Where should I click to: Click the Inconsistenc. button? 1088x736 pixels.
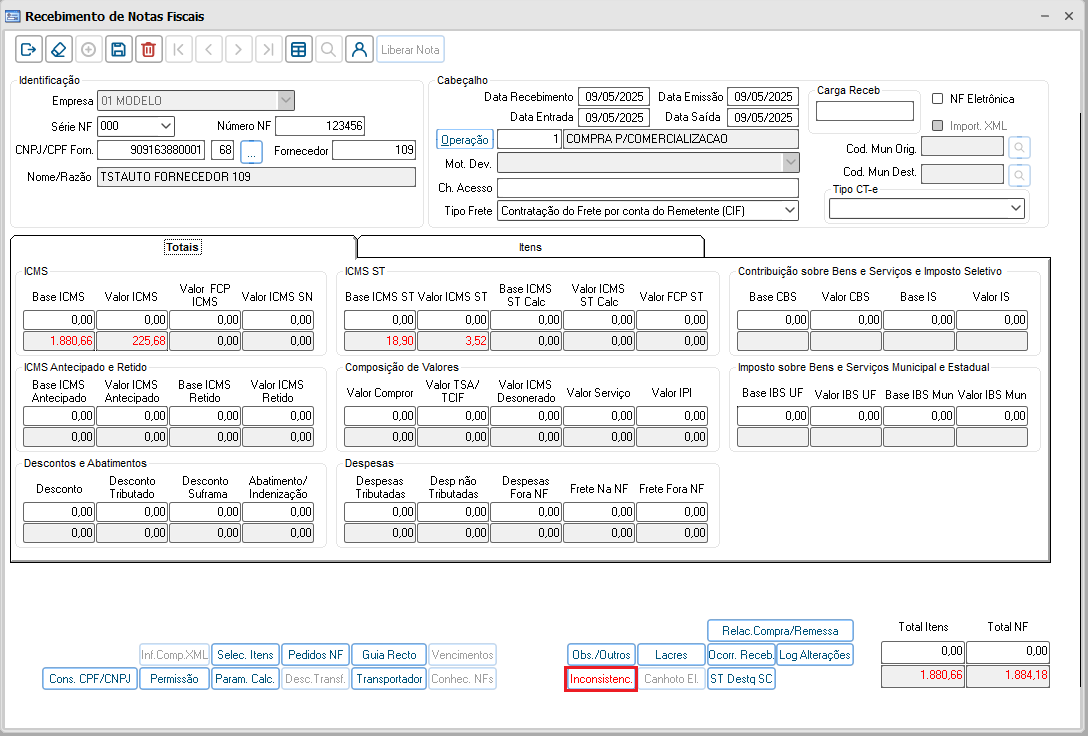click(x=601, y=679)
